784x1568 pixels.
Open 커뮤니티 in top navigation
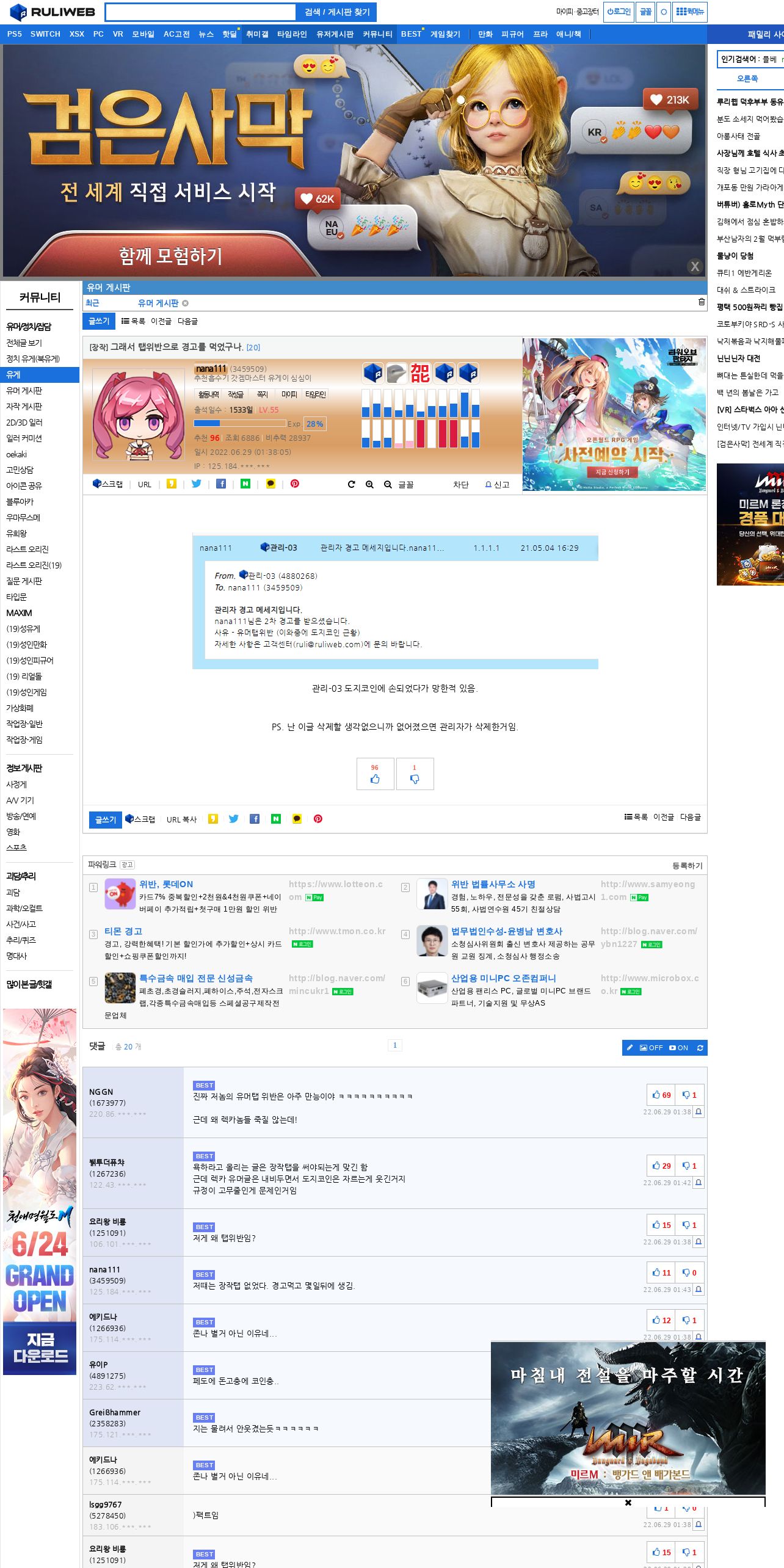point(377,34)
